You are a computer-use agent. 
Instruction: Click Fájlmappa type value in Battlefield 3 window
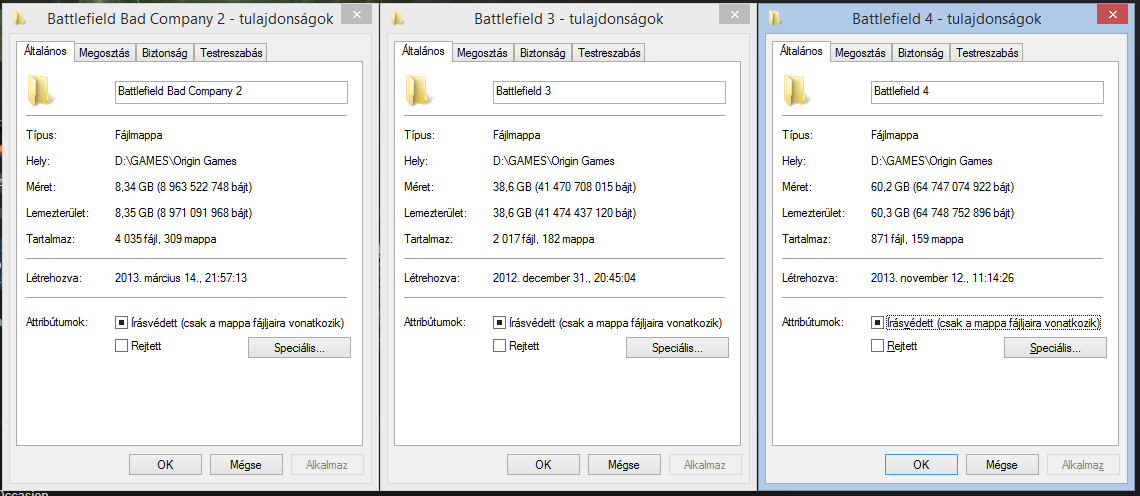pos(517,135)
